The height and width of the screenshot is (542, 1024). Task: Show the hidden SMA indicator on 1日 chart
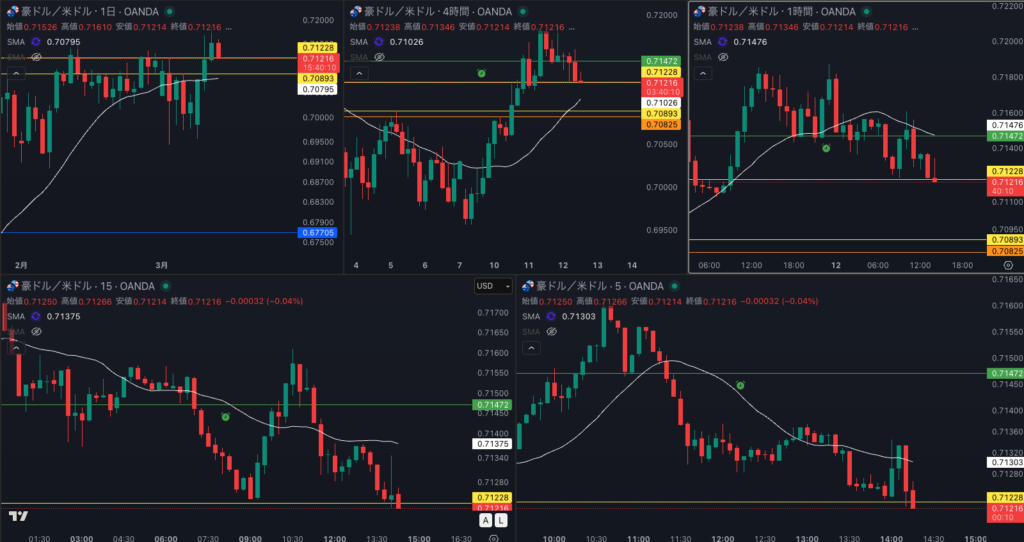pos(37,57)
